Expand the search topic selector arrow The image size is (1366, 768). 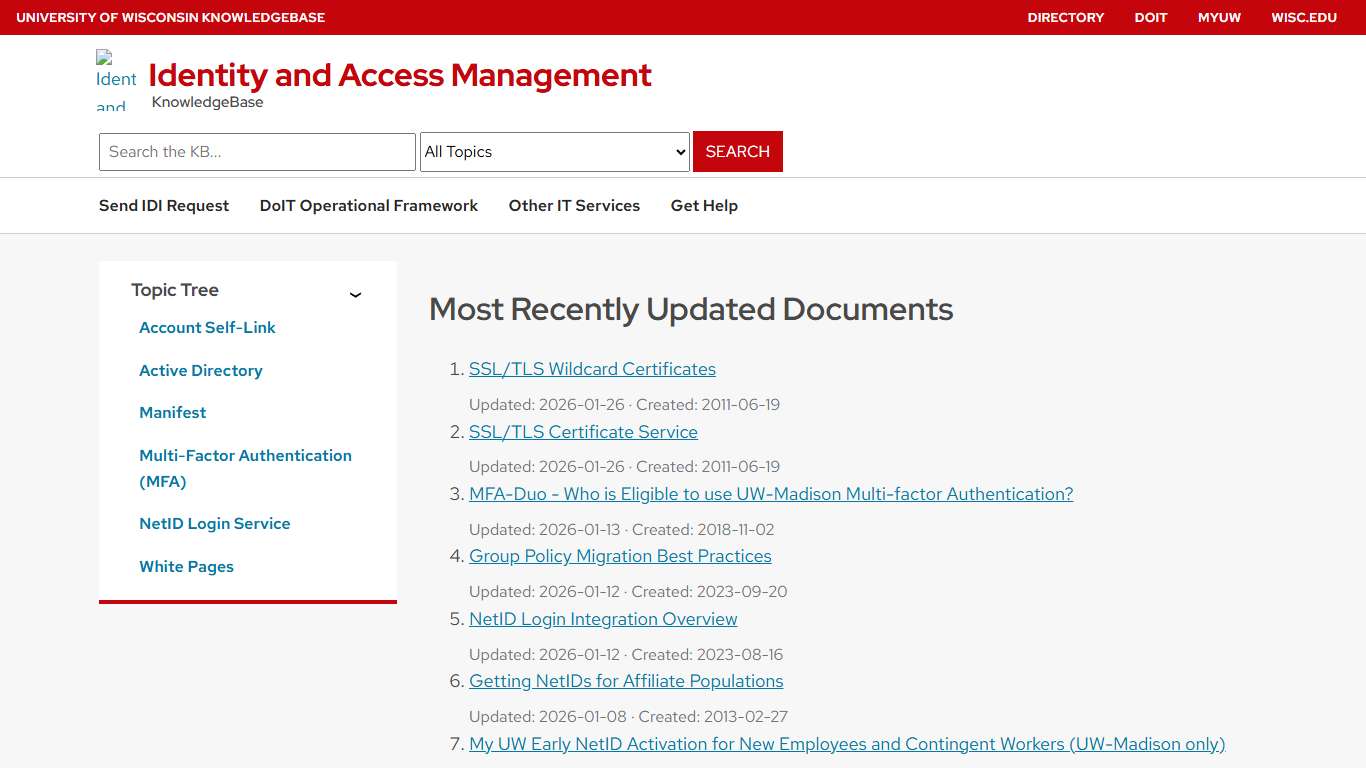click(681, 151)
